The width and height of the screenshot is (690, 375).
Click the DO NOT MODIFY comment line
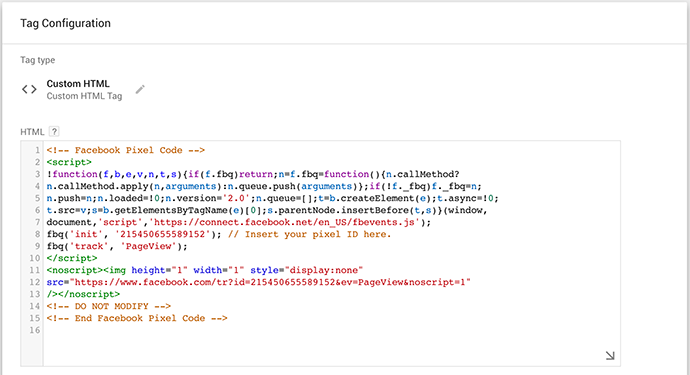(x=109, y=306)
